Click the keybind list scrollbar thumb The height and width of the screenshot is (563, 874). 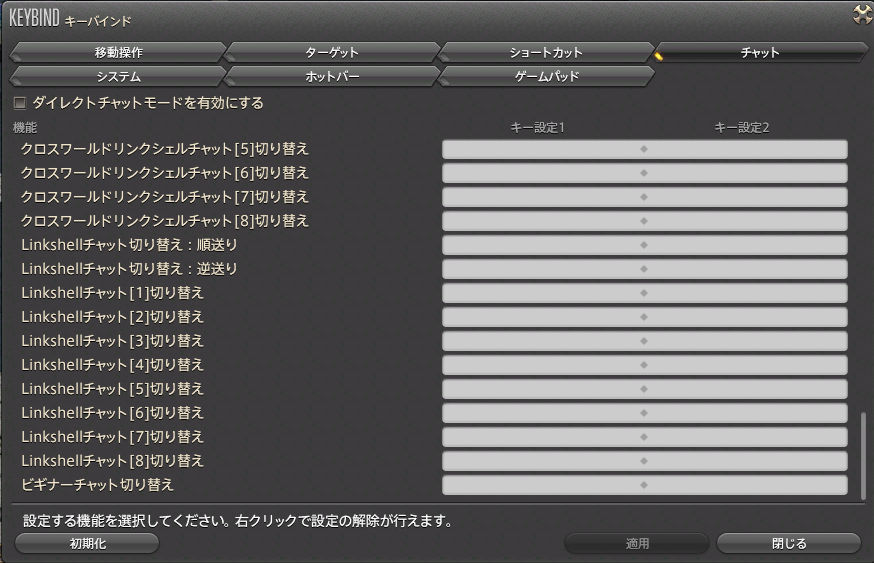[863, 455]
